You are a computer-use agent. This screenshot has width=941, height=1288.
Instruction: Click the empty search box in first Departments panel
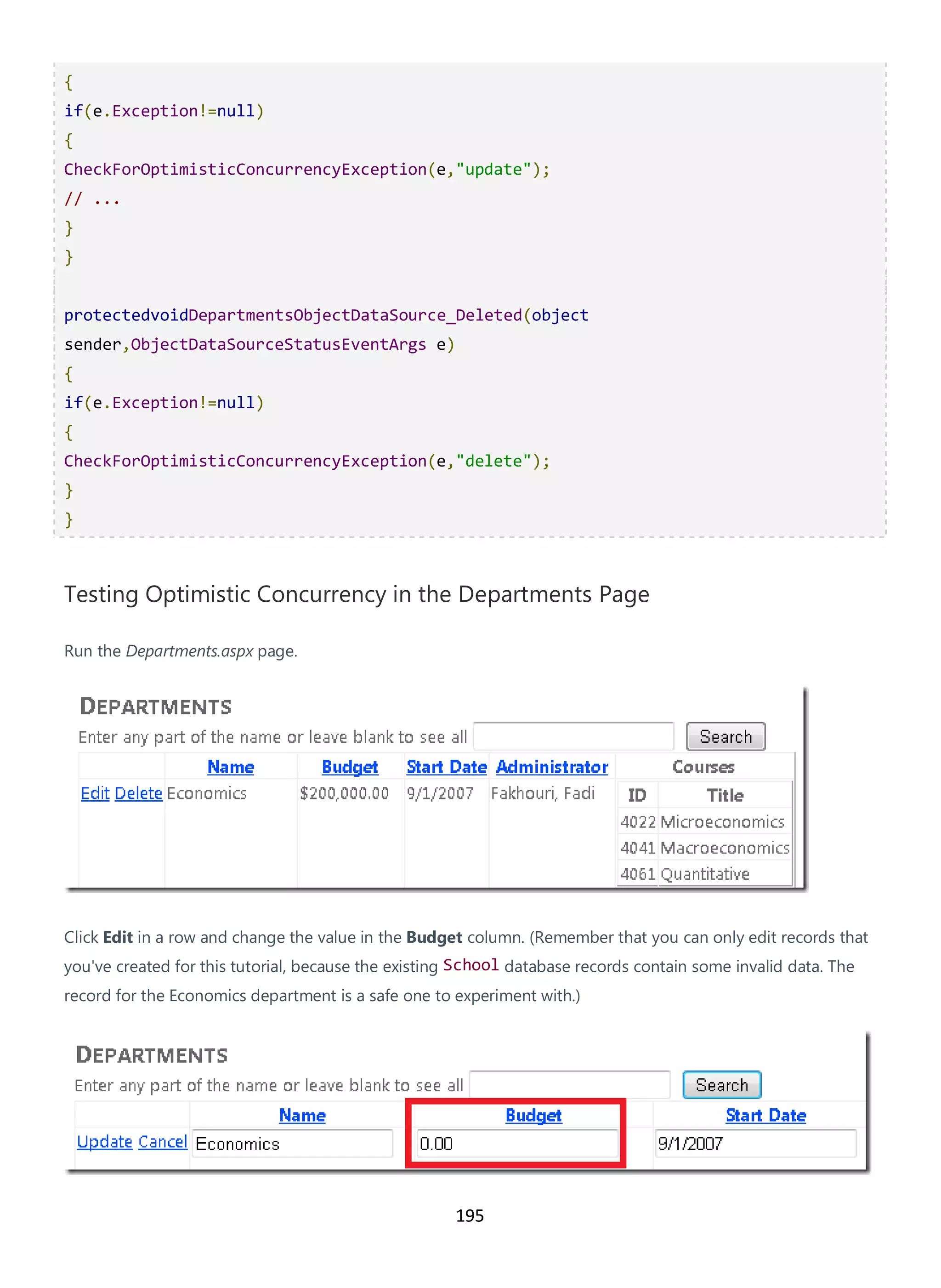pos(573,736)
